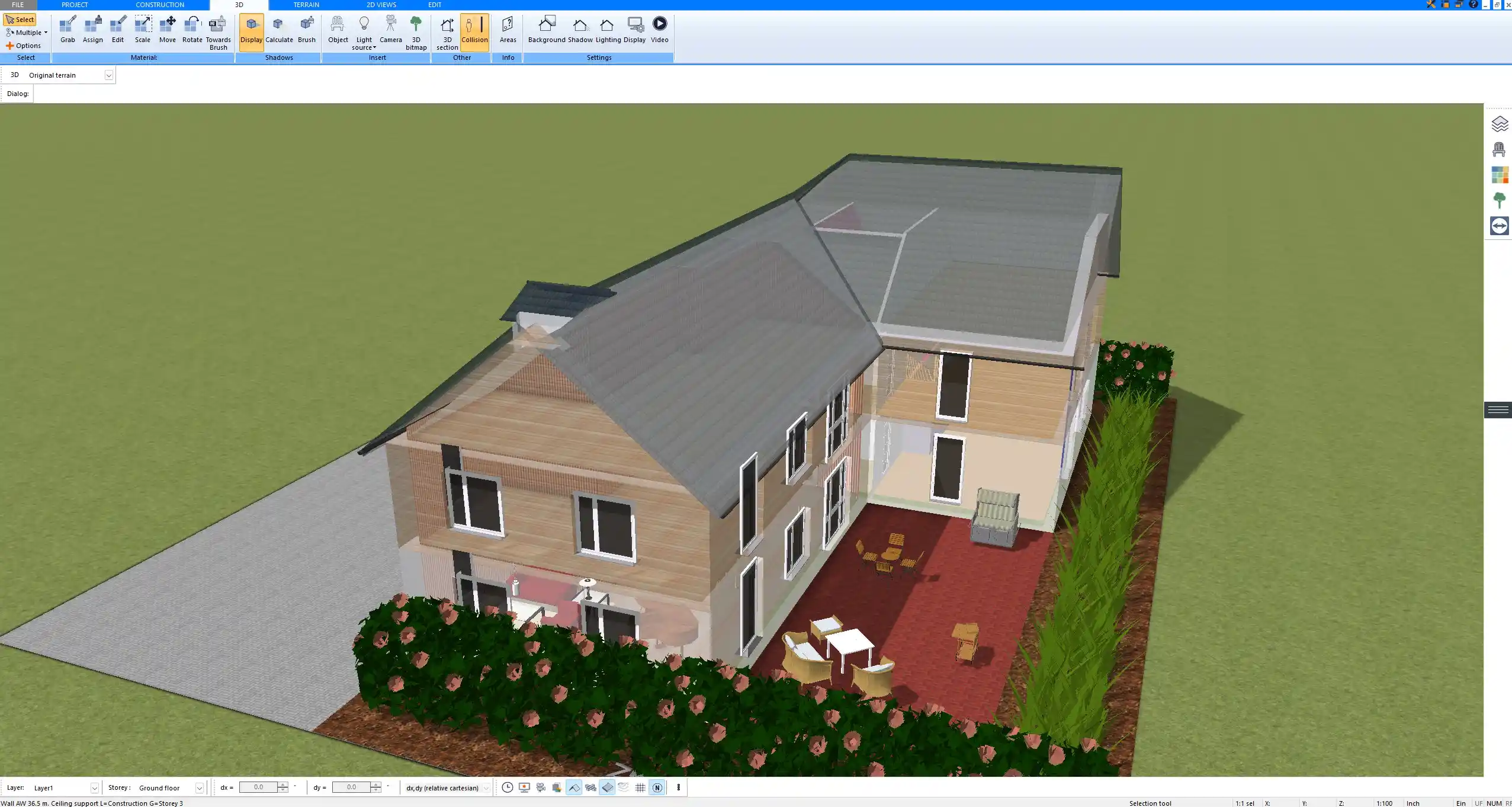Image resolution: width=1512 pixels, height=807 pixels.
Task: Insert a 3D bitmap tree
Action: 416,33
